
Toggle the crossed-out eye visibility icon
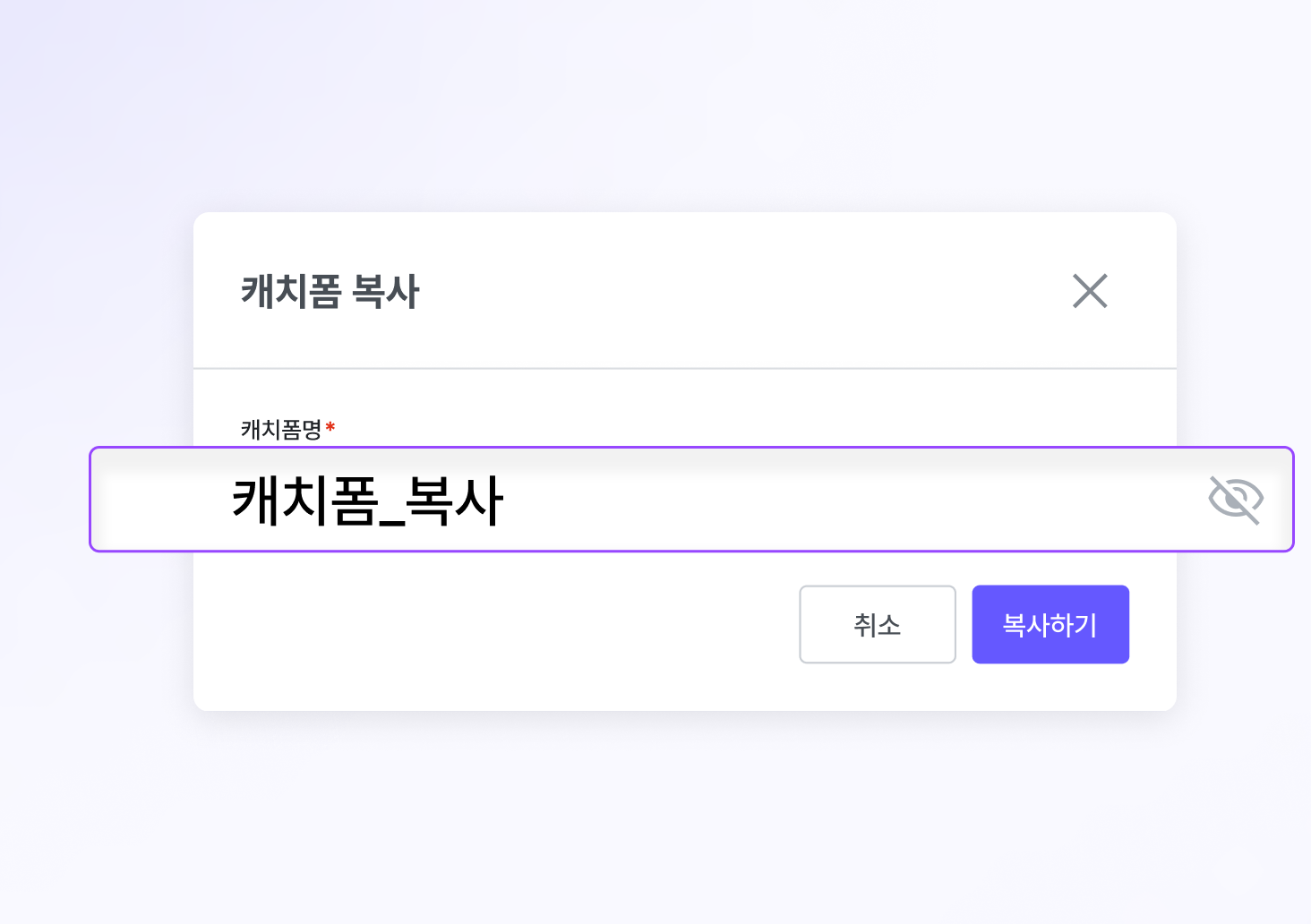point(1236,499)
